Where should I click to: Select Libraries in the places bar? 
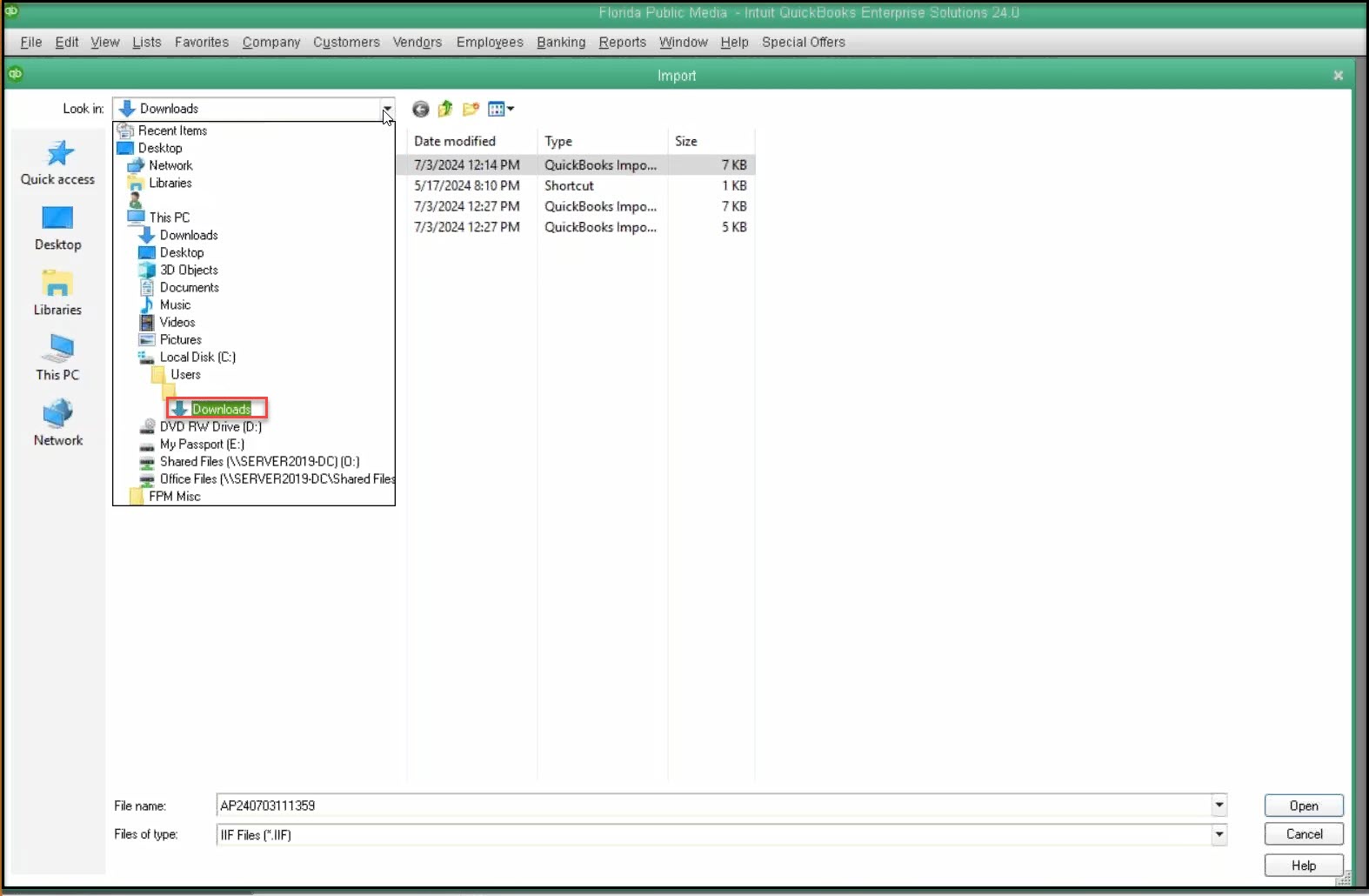pos(57,293)
